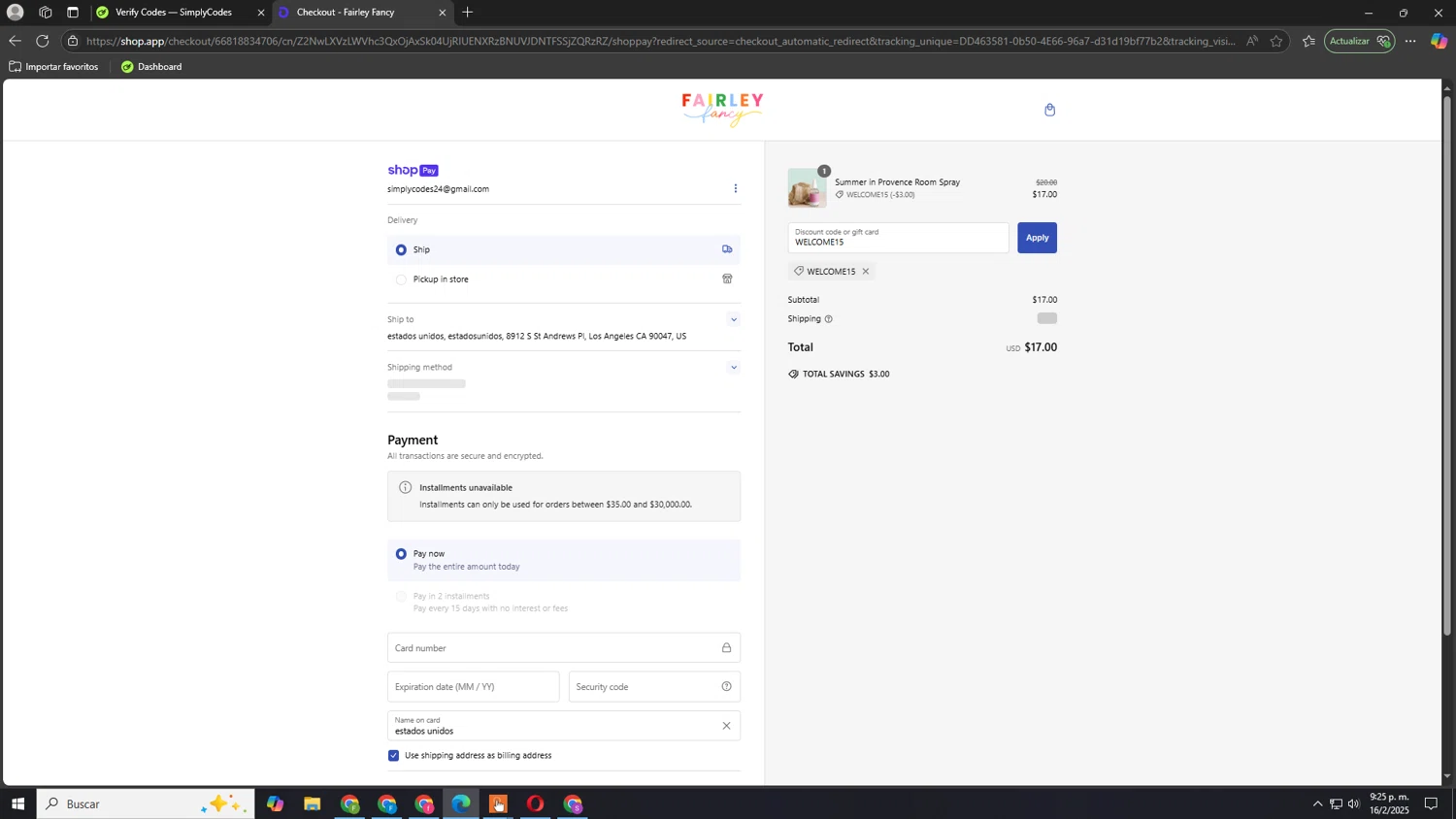Open browser profile avatar

(x=15, y=13)
